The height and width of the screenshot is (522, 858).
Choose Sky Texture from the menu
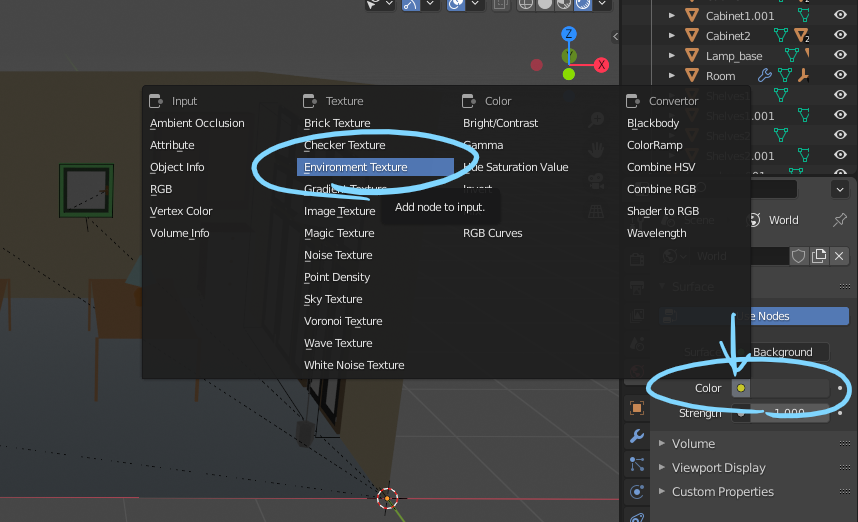[x=333, y=299]
